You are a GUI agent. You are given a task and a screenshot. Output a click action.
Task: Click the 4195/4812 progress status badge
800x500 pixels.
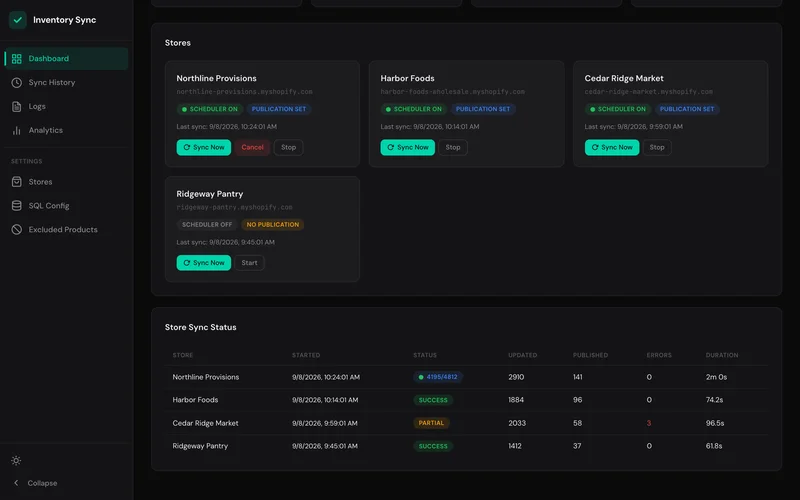pyautogui.click(x=438, y=377)
